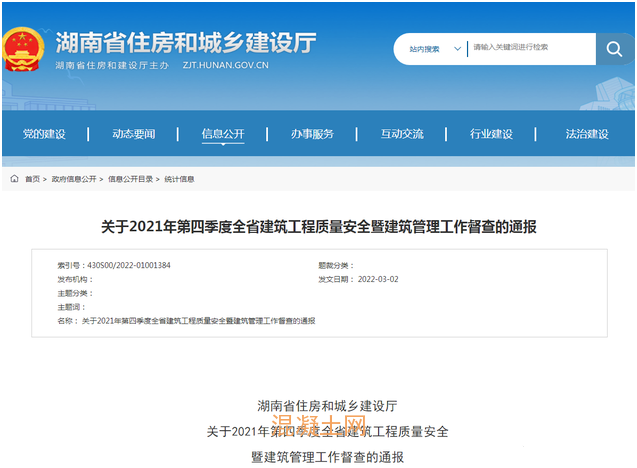Click the 湖南省住房和城乡建设厅 site title
Image resolution: width=637 pixels, height=468 pixels.
pyautogui.click(x=185, y=42)
